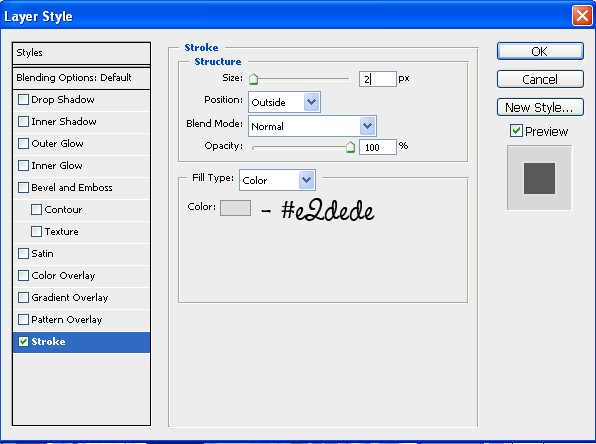Expand the Blend Mode dropdown
Image resolution: width=596 pixels, height=444 pixels.
coord(312,126)
